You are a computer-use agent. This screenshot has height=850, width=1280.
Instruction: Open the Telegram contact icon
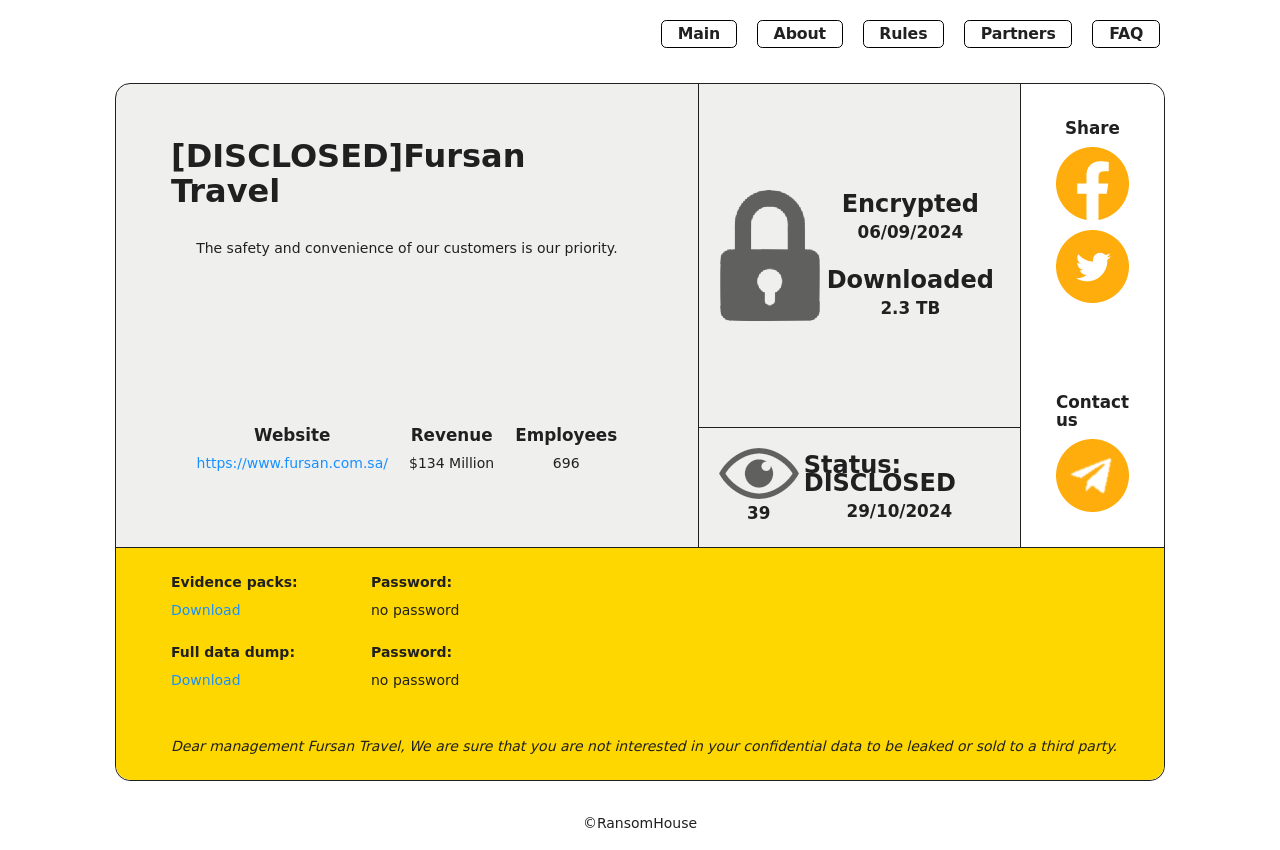click(1092, 476)
